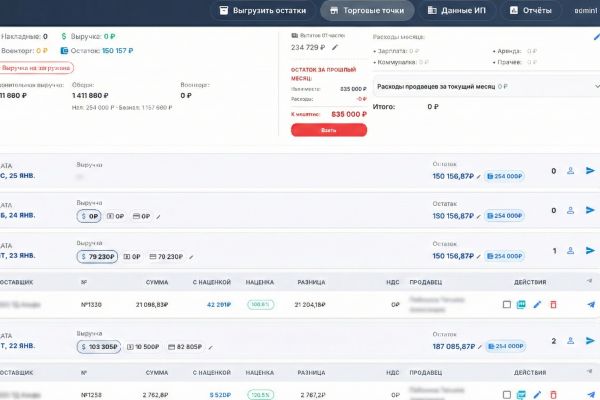Click the Зарплата expense line
The width and height of the screenshot is (600, 400).
pos(396,51)
